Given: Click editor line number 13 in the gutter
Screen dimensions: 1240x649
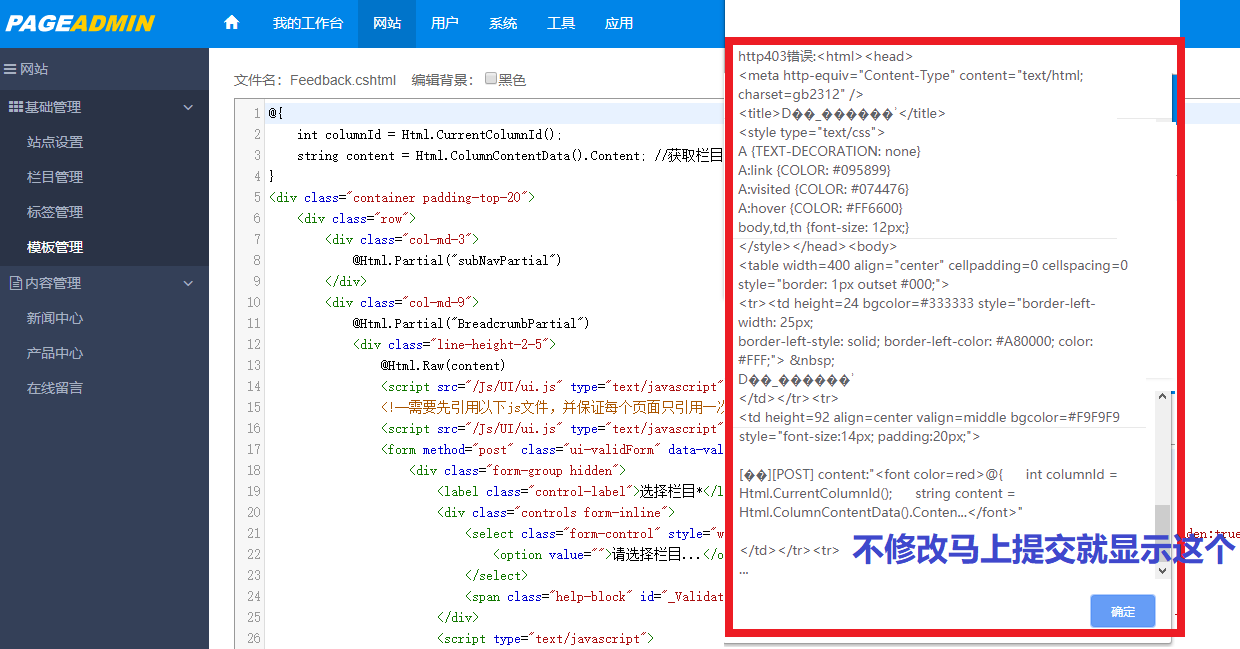Looking at the screenshot, I should tap(253, 365).
